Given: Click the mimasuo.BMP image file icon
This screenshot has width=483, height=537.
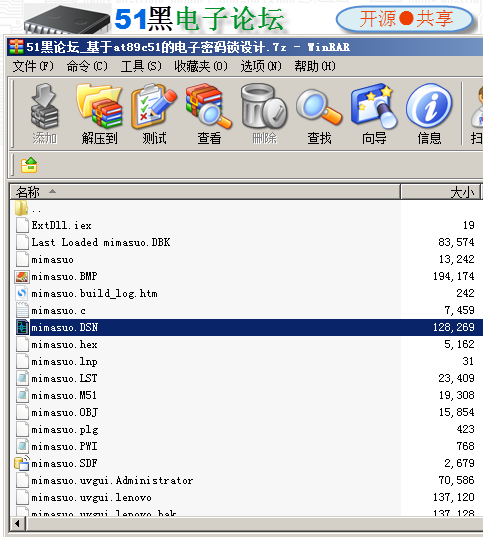Looking at the screenshot, I should (22, 277).
